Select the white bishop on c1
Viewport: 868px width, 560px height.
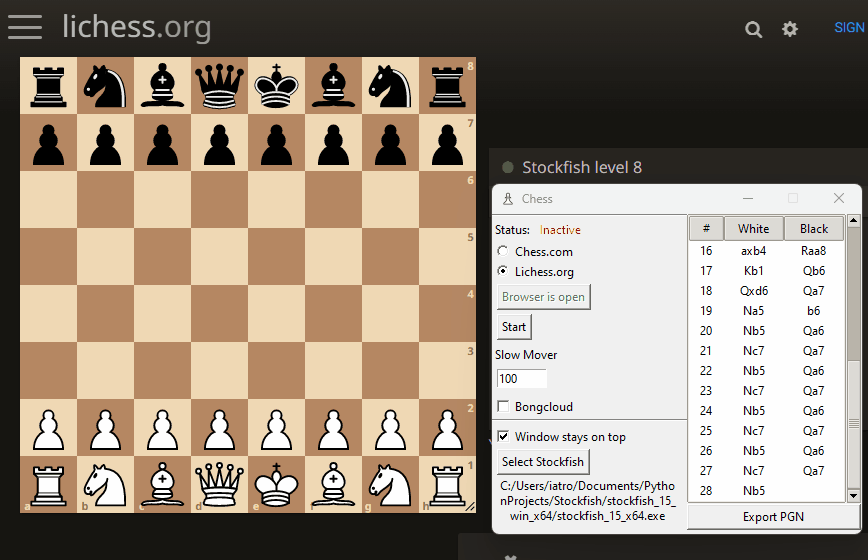(162, 485)
